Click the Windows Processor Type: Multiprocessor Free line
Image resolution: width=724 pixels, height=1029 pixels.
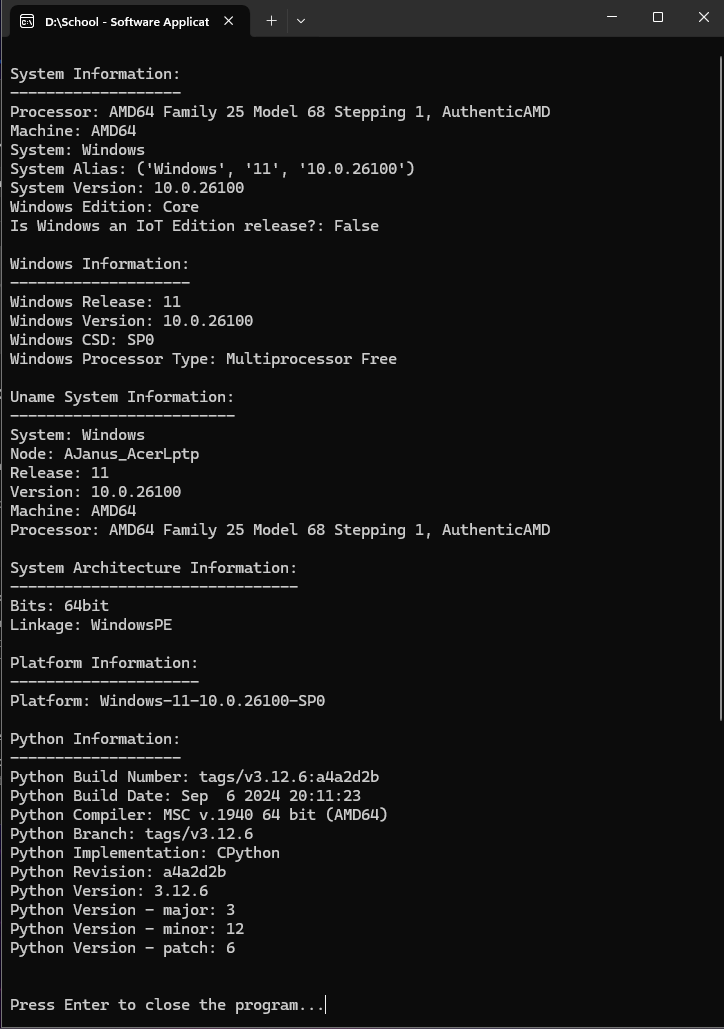click(203, 359)
